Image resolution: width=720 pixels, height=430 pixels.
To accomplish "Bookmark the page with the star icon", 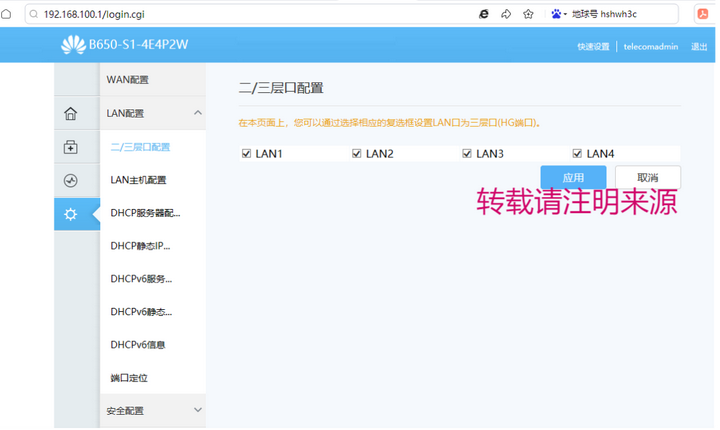I will [528, 14].
